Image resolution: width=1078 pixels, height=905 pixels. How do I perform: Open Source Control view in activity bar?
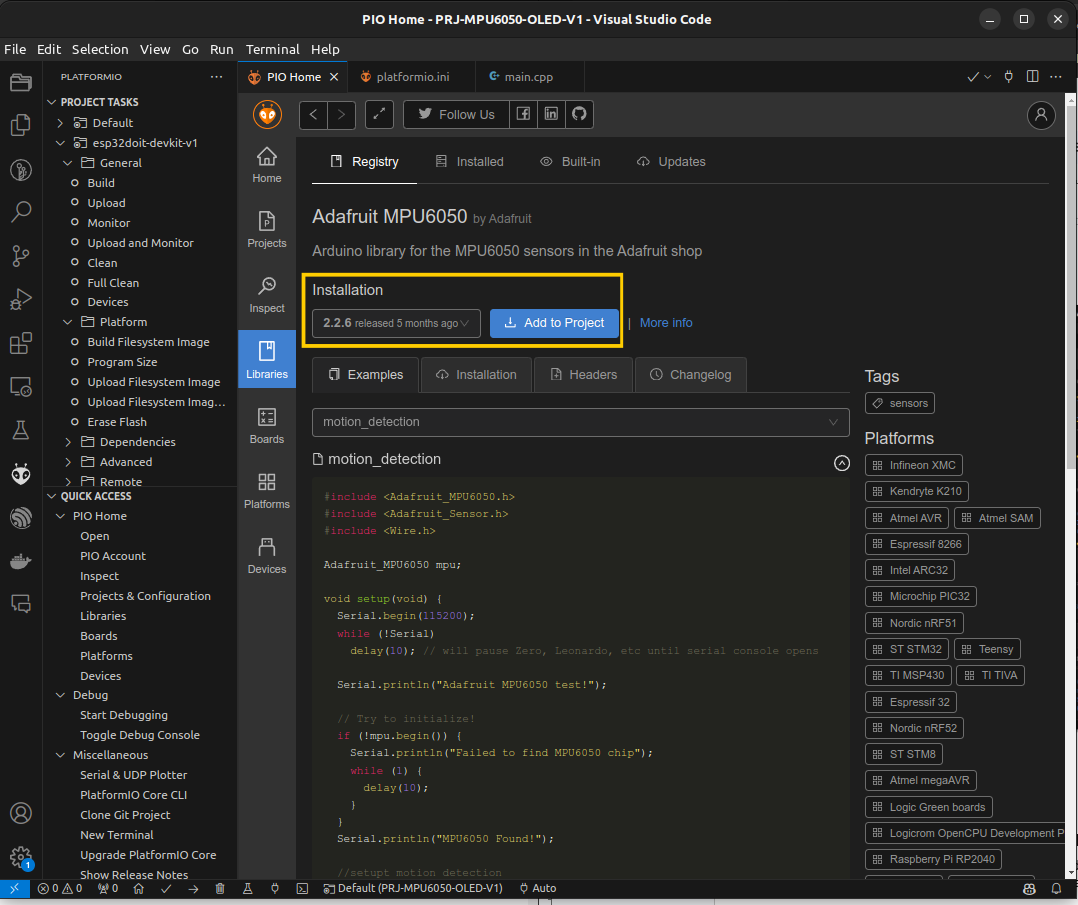click(21, 256)
